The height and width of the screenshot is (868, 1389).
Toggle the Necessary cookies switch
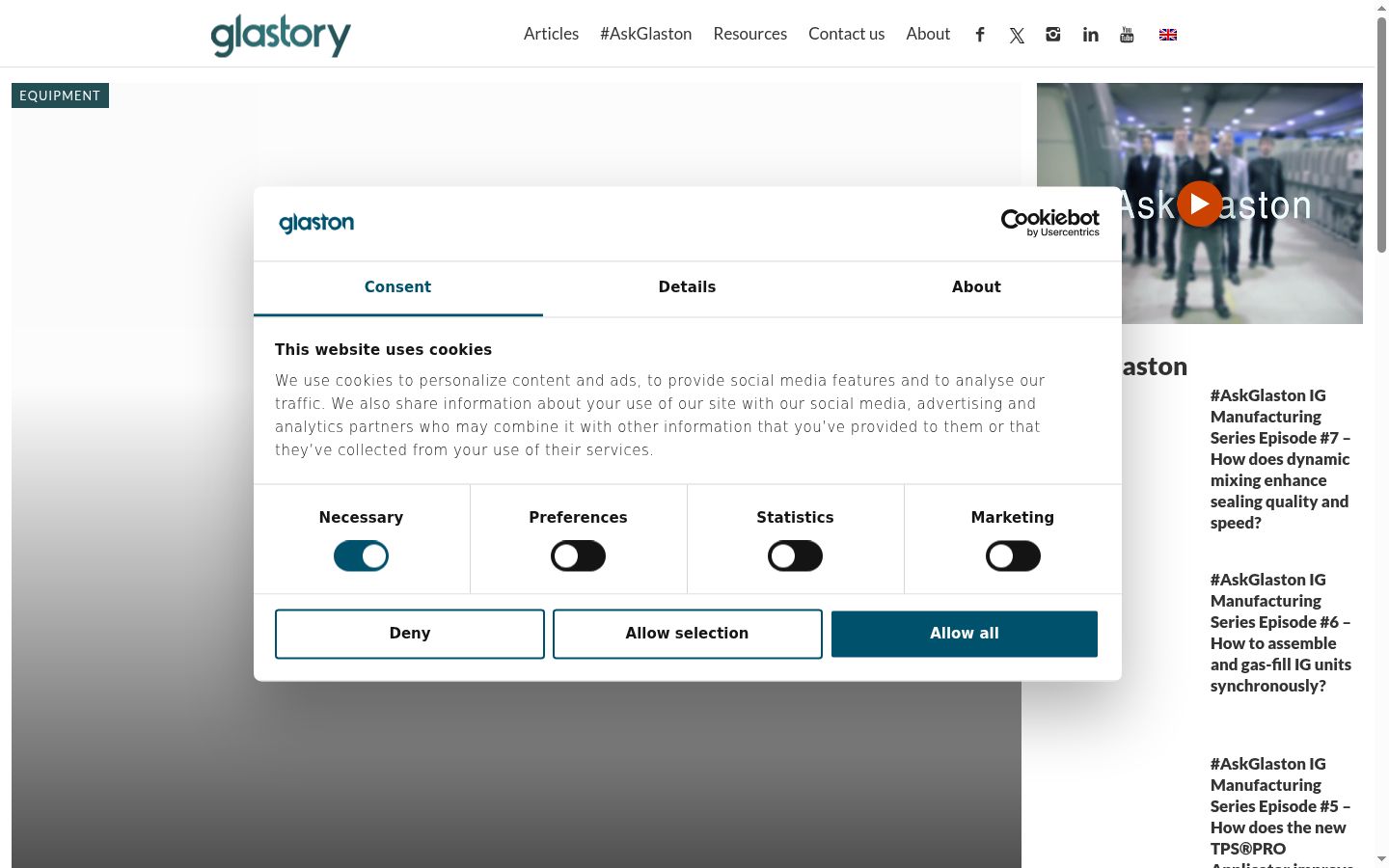point(361,556)
